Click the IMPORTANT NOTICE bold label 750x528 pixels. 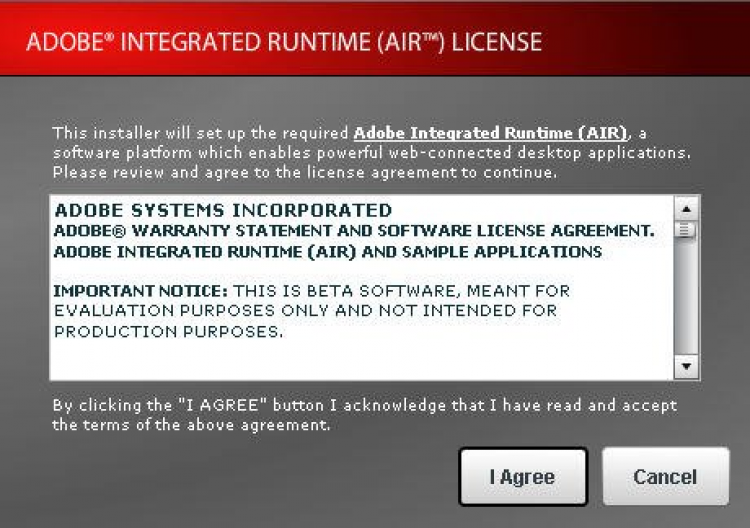pos(141,291)
